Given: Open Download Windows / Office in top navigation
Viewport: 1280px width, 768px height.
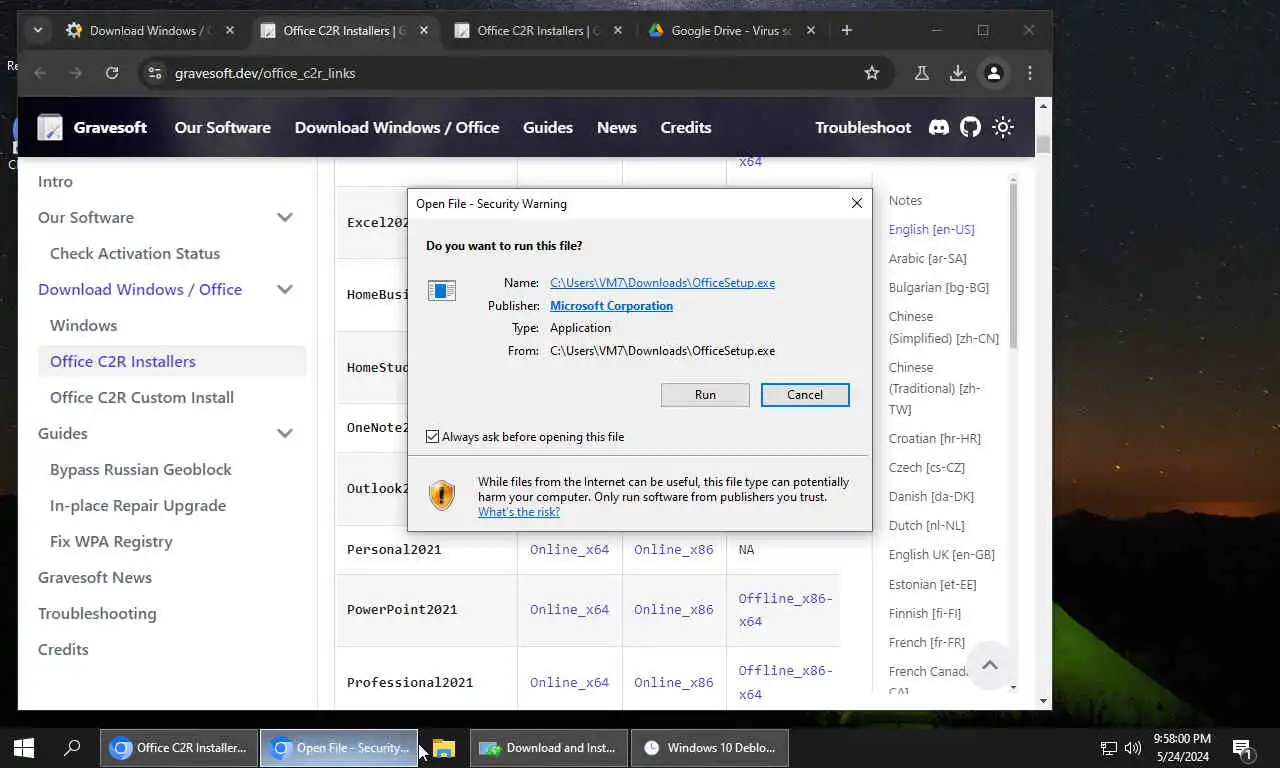Looking at the screenshot, I should (x=397, y=127).
